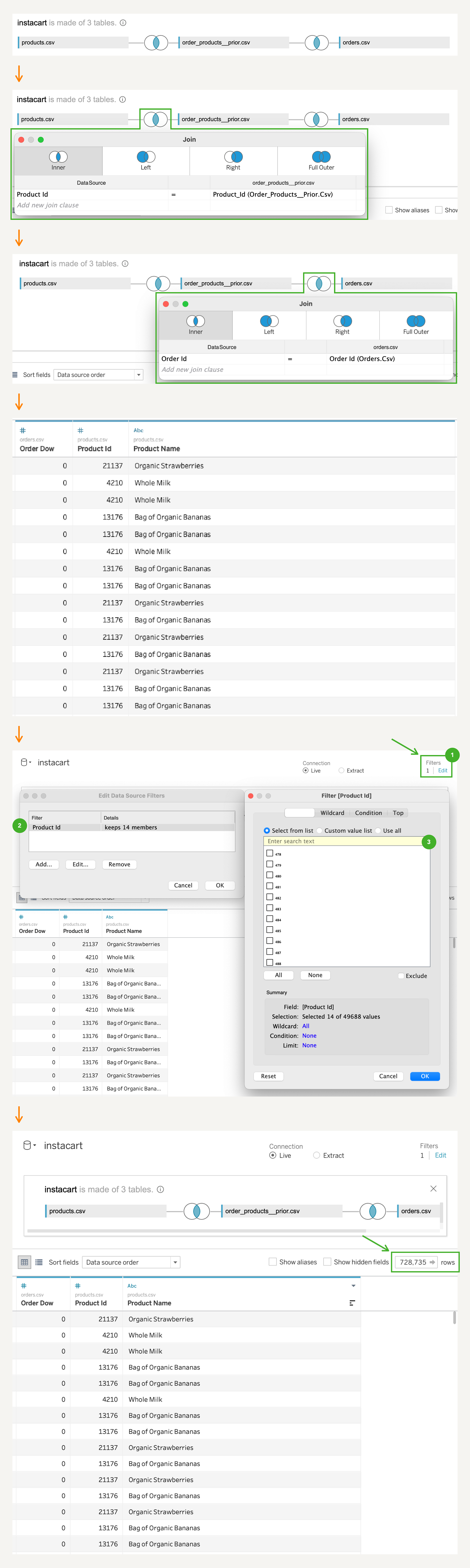
Task: Click info icon in the closable canvas panel
Action: (161, 1189)
